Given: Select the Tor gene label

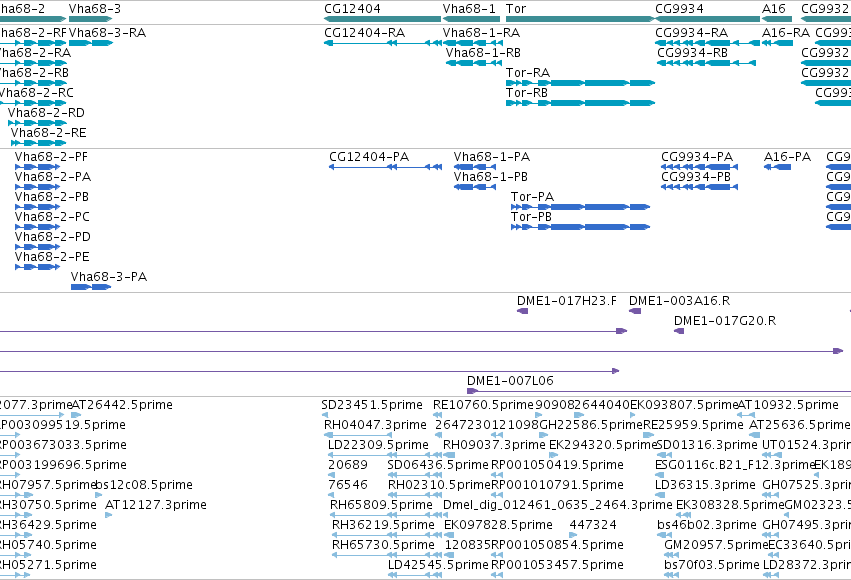Looking at the screenshot, I should click(x=516, y=9).
